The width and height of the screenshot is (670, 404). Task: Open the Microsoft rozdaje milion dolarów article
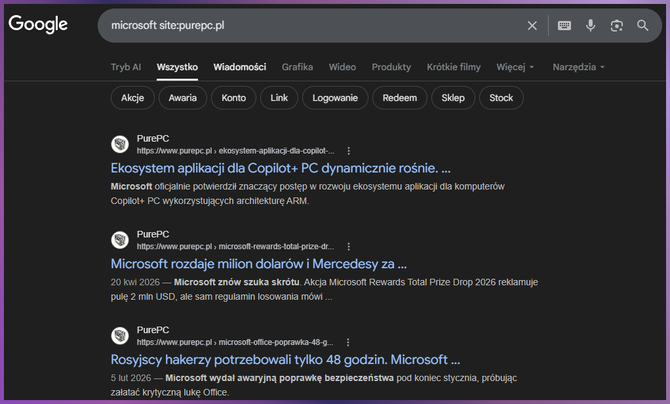[x=259, y=264]
